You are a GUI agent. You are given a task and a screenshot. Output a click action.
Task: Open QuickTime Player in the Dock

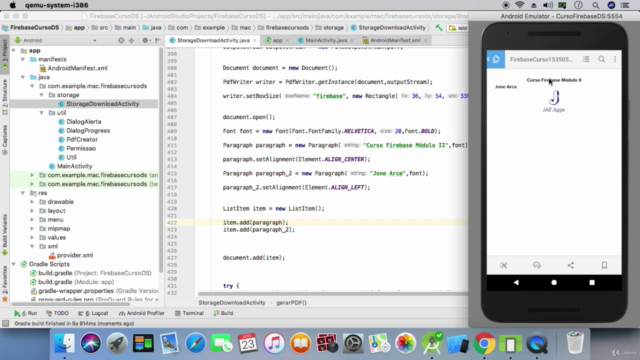537,343
